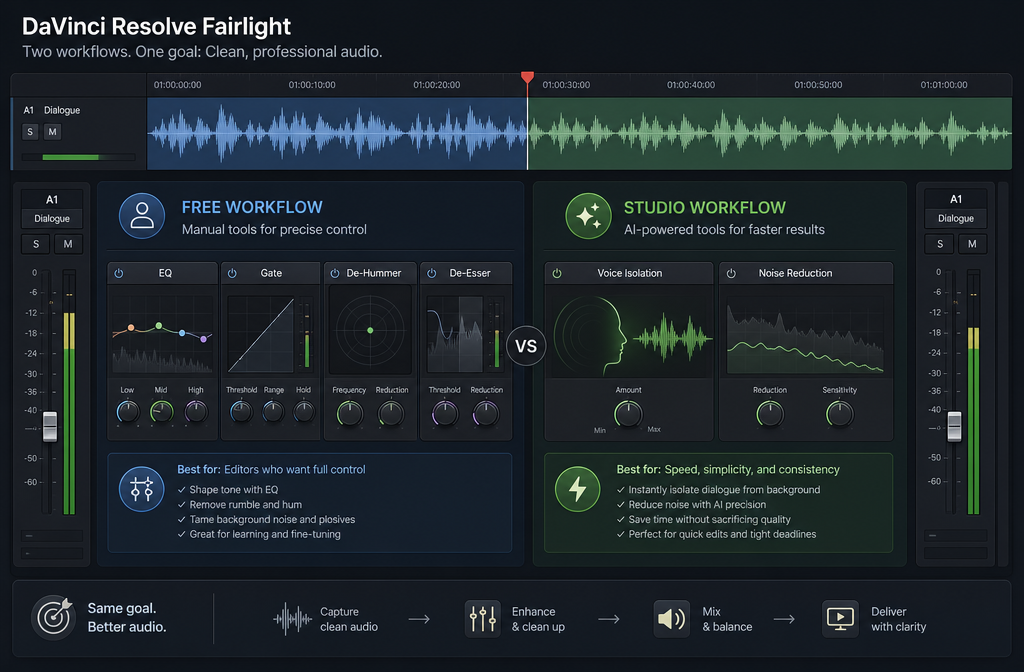Click the monitor play icon for Deliver with clarity
The width and height of the screenshot is (1024, 672).
coord(840,618)
